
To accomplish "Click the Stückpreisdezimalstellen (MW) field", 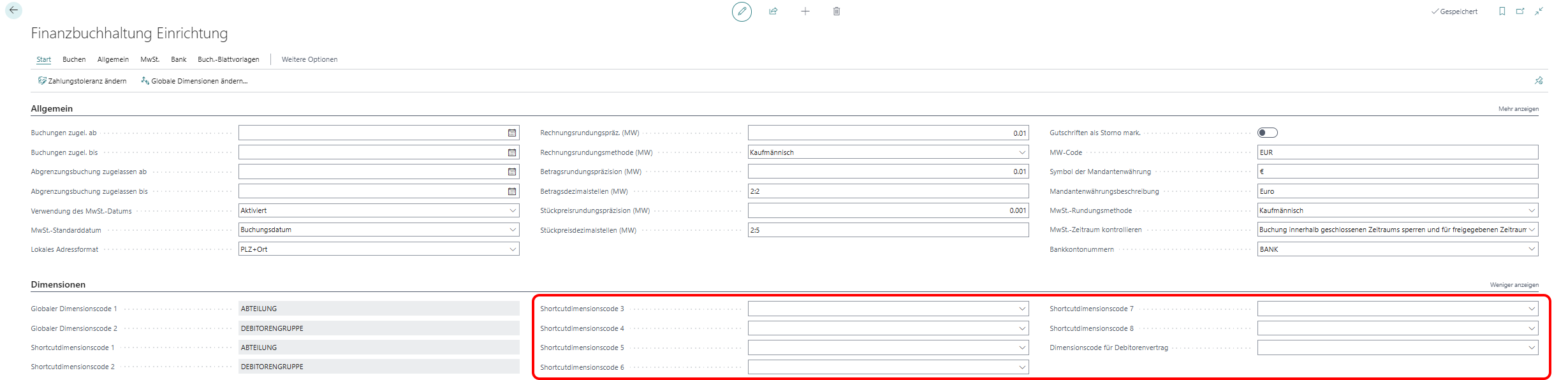I will point(888,230).
